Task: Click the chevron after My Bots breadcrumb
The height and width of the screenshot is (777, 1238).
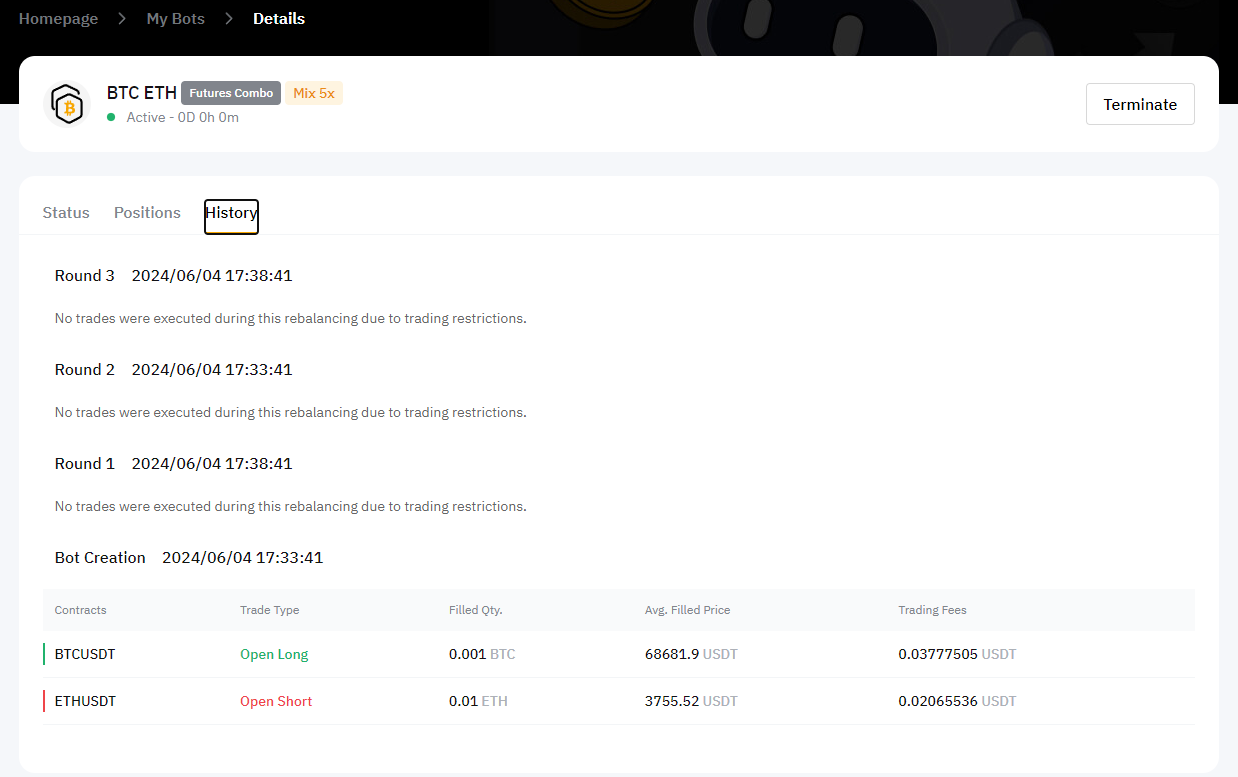Action: [229, 19]
